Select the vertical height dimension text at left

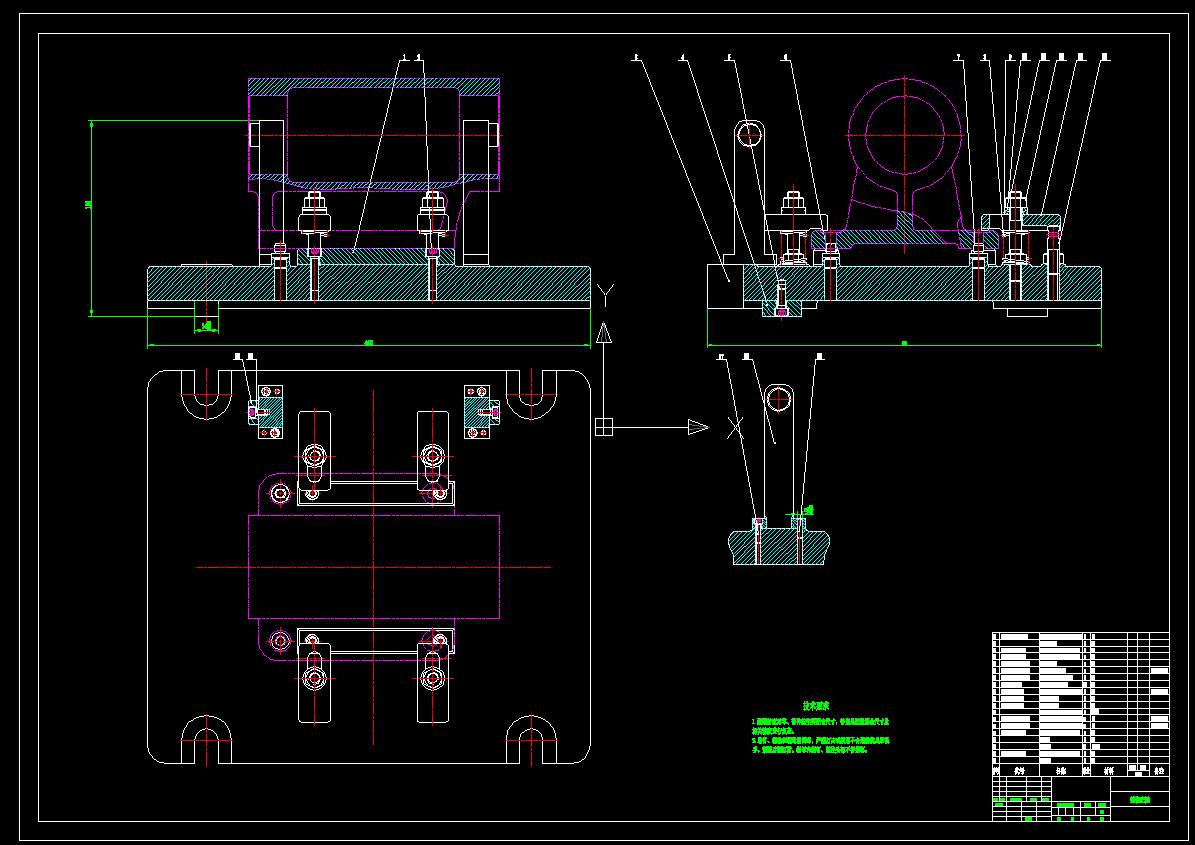click(88, 204)
